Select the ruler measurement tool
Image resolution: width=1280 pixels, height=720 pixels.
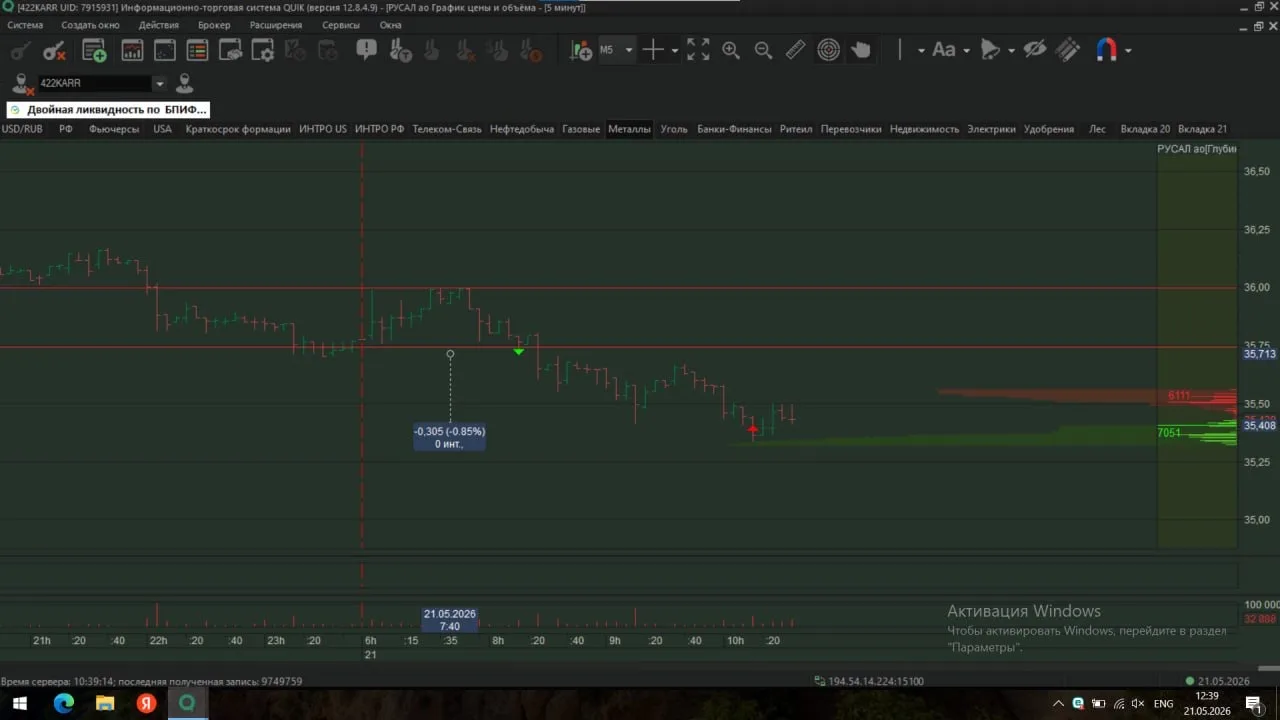point(796,50)
